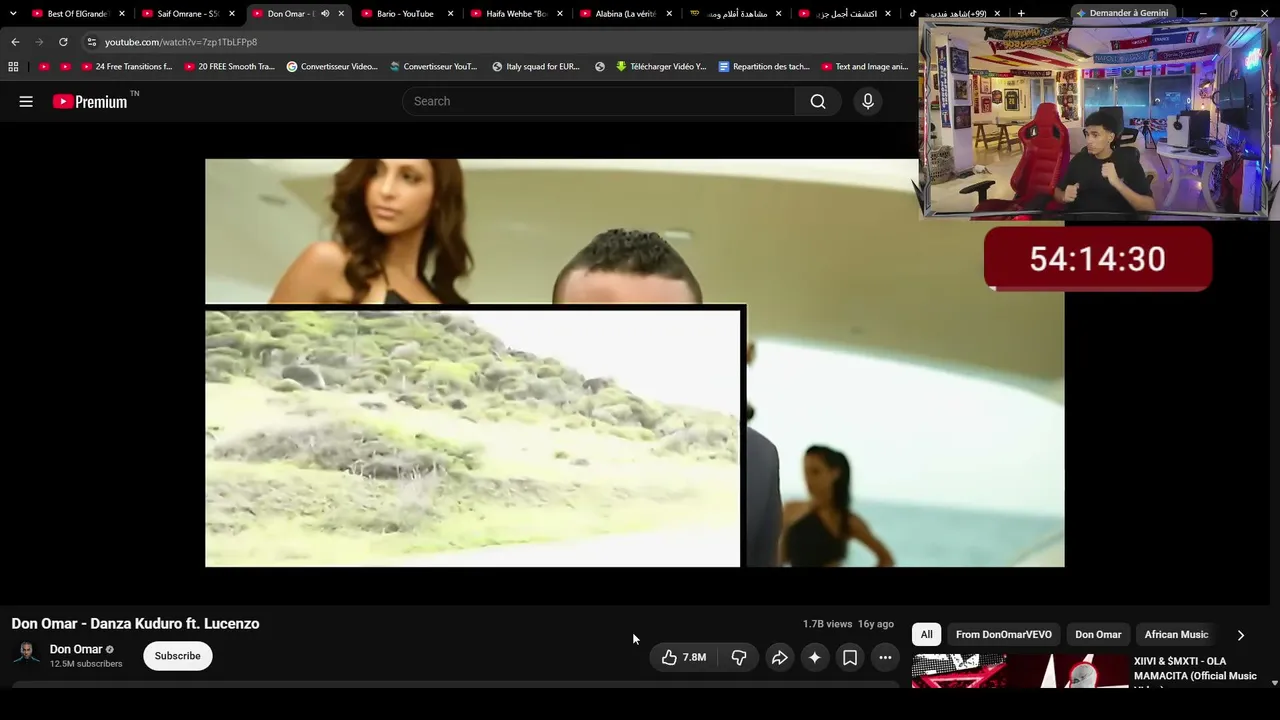
Task: Show more filter chips with right chevron
Action: [x=1241, y=635]
